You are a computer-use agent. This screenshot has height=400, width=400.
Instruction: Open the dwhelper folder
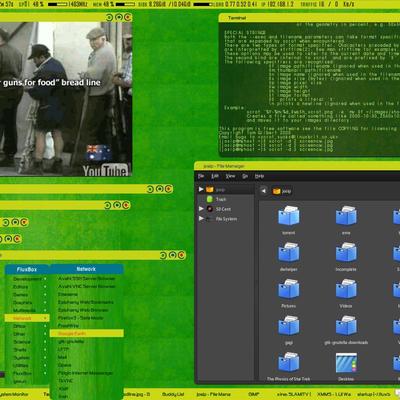point(289,256)
